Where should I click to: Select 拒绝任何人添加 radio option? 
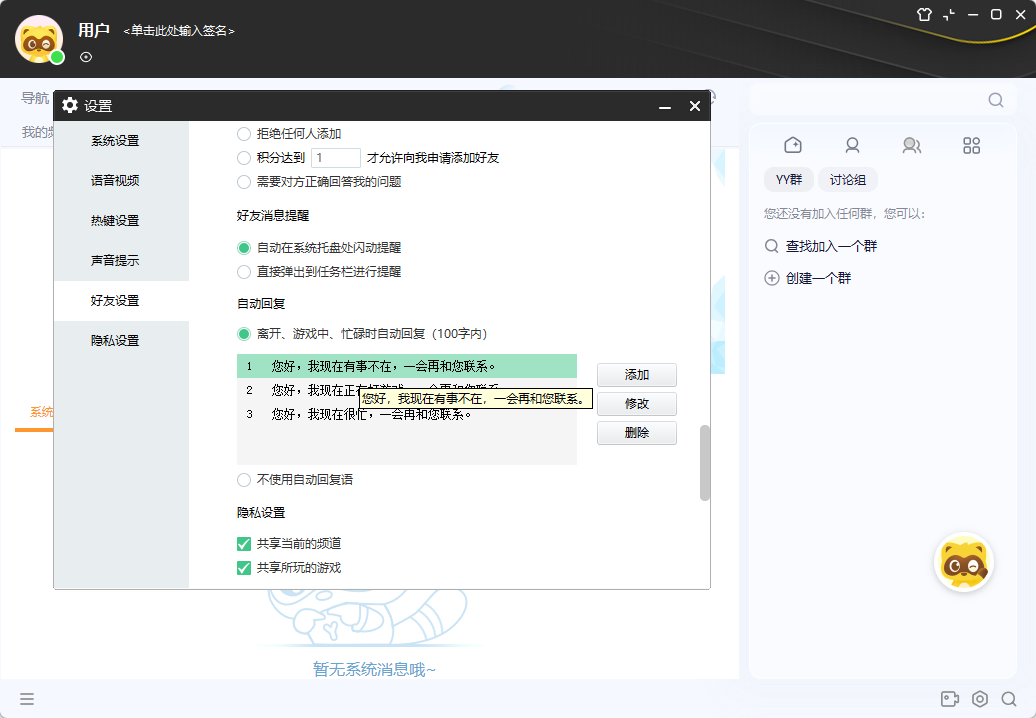pos(244,134)
